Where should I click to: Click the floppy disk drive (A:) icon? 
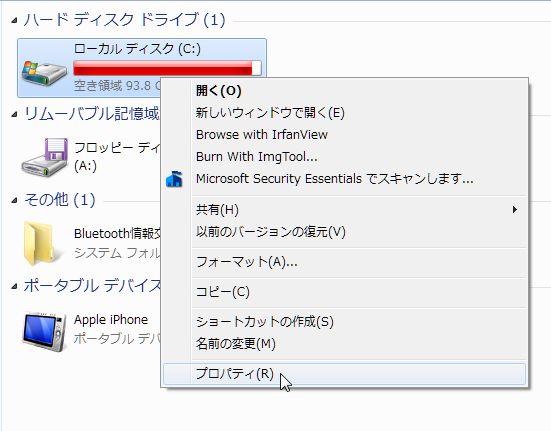[x=45, y=157]
